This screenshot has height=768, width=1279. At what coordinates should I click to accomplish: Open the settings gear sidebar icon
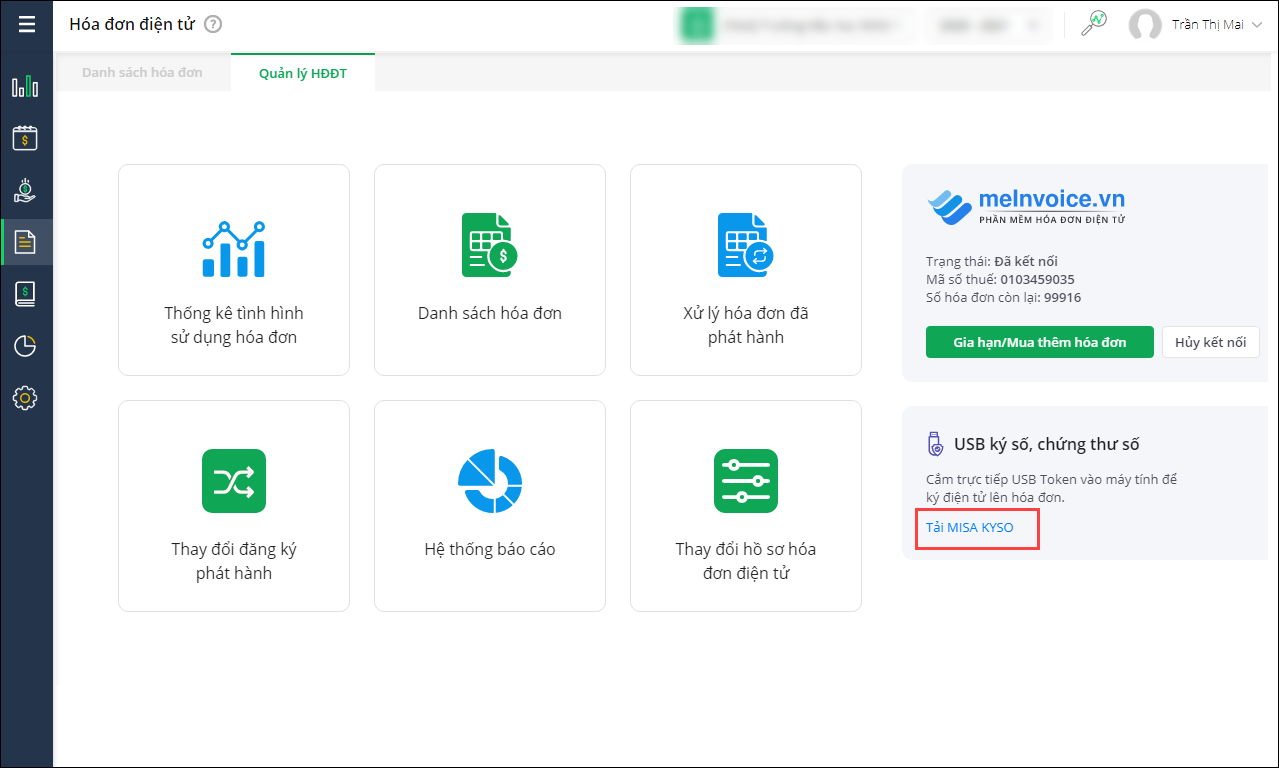(25, 398)
